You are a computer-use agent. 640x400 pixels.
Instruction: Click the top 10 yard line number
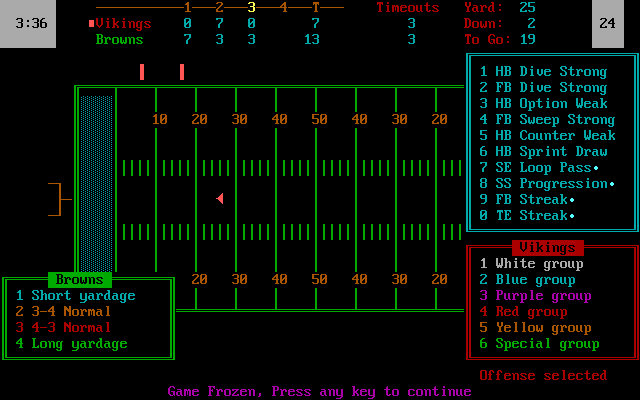coord(160,119)
